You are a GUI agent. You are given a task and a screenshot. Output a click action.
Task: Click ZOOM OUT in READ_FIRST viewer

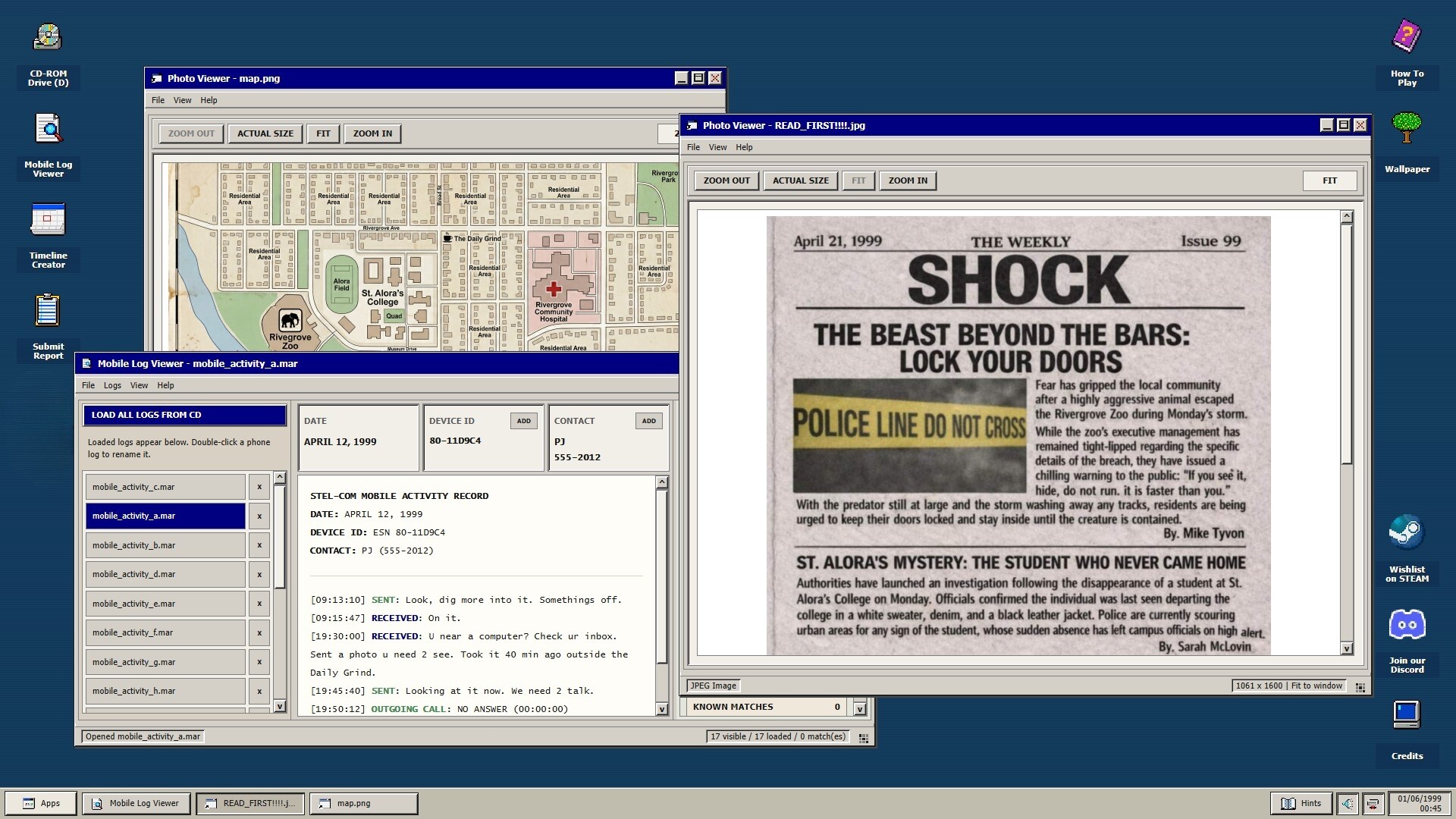tap(726, 180)
